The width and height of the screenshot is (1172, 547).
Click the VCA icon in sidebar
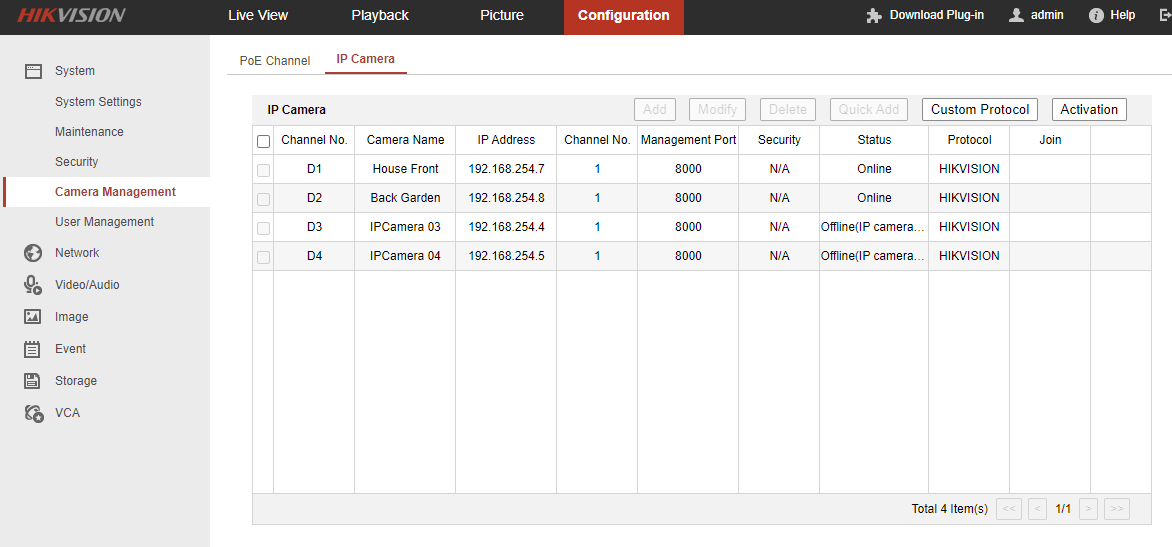click(x=33, y=413)
